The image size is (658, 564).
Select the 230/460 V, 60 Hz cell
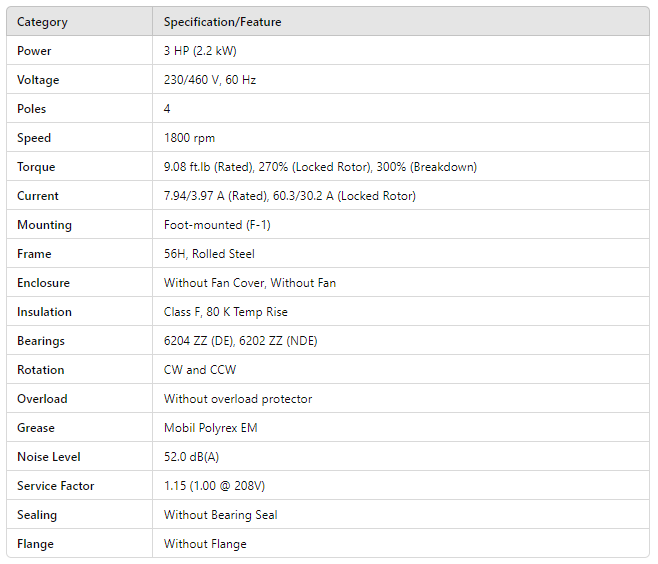coord(210,80)
